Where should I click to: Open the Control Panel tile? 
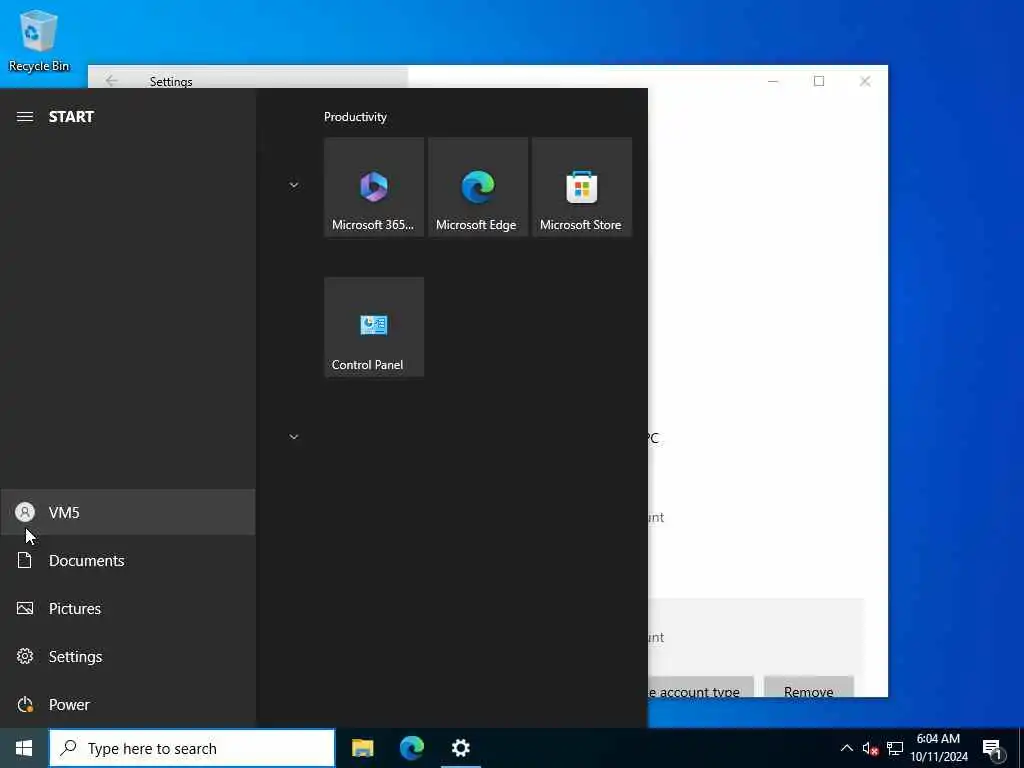pos(374,327)
